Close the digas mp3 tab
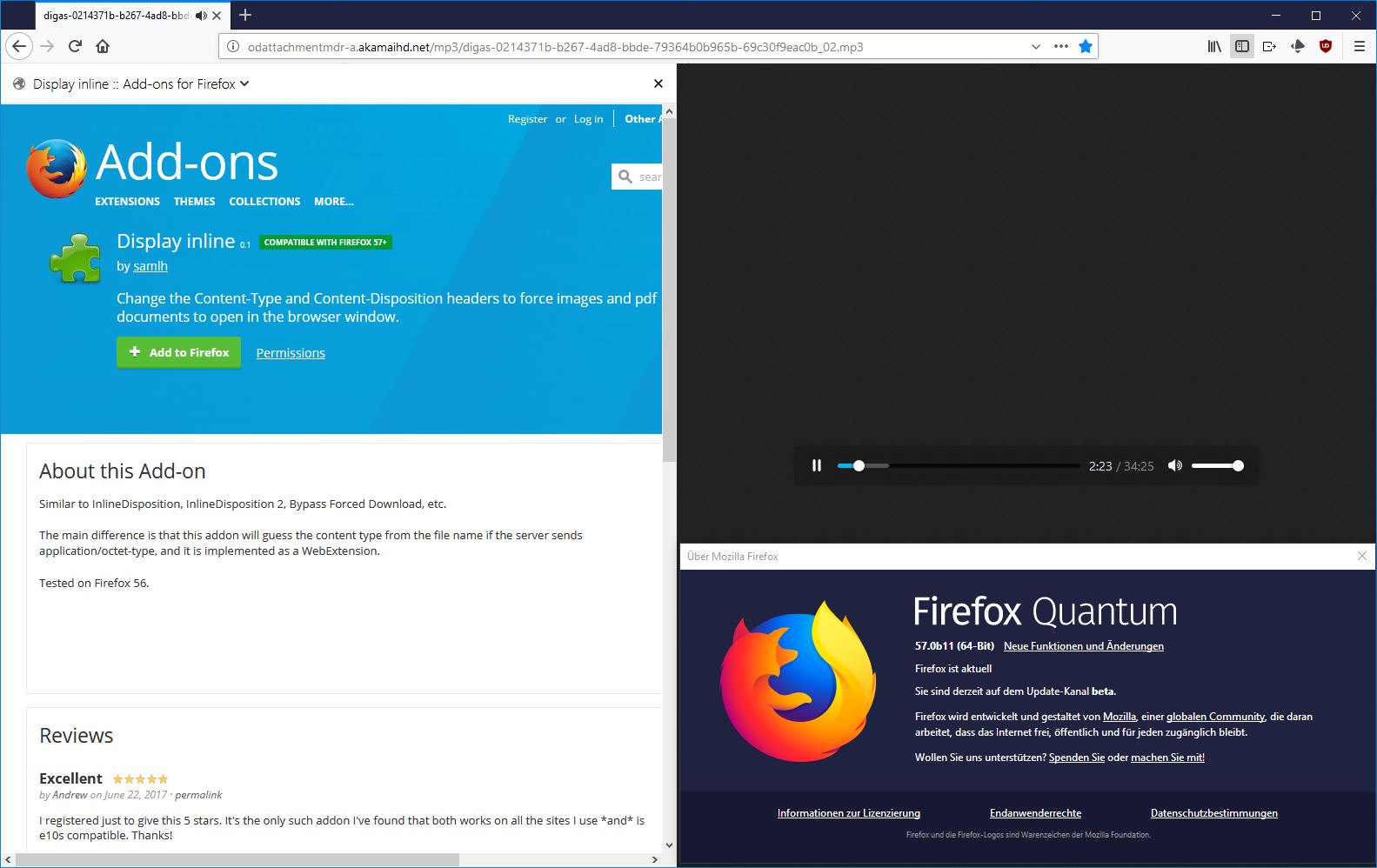The image size is (1377, 868). [x=217, y=16]
